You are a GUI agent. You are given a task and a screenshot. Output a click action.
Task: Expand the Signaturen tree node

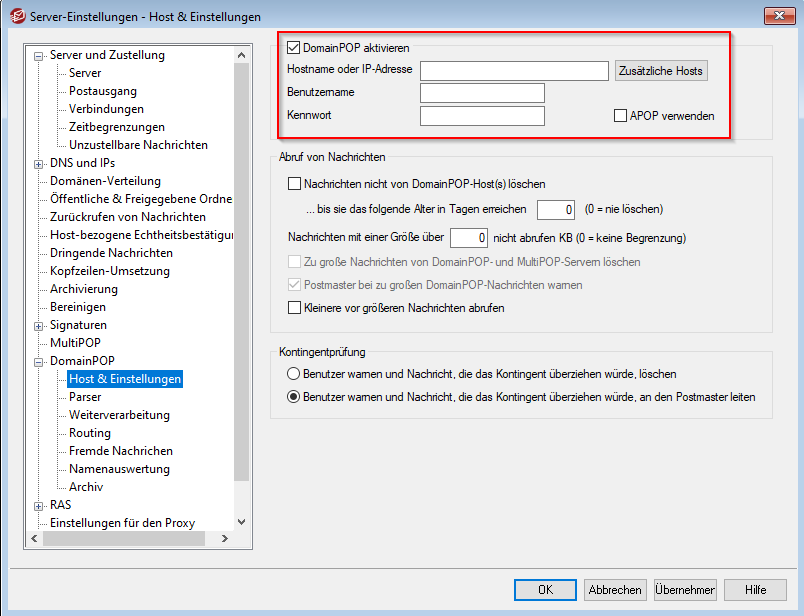[39, 326]
